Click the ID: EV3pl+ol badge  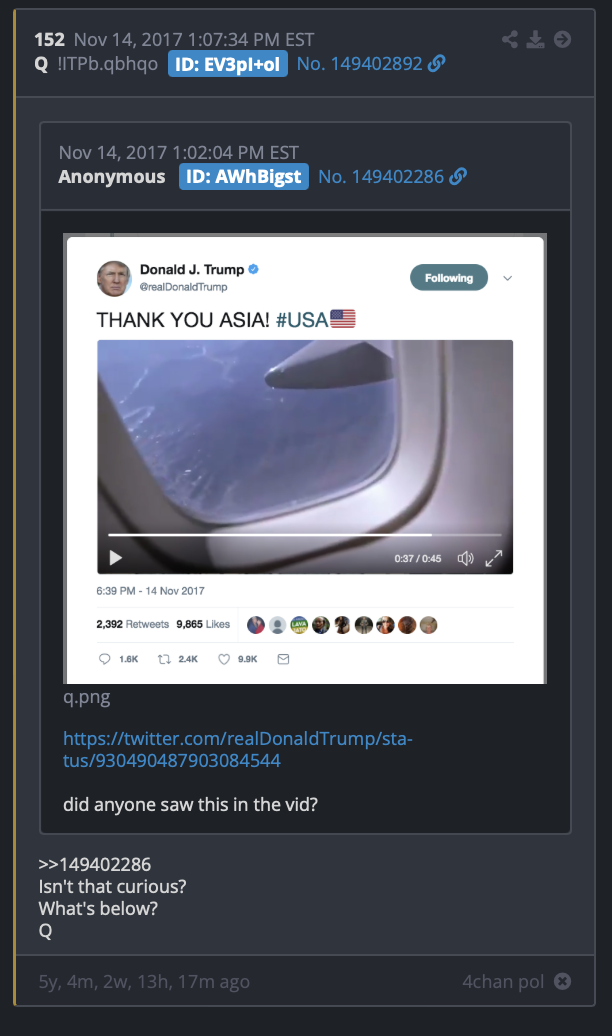pyautogui.click(x=228, y=64)
